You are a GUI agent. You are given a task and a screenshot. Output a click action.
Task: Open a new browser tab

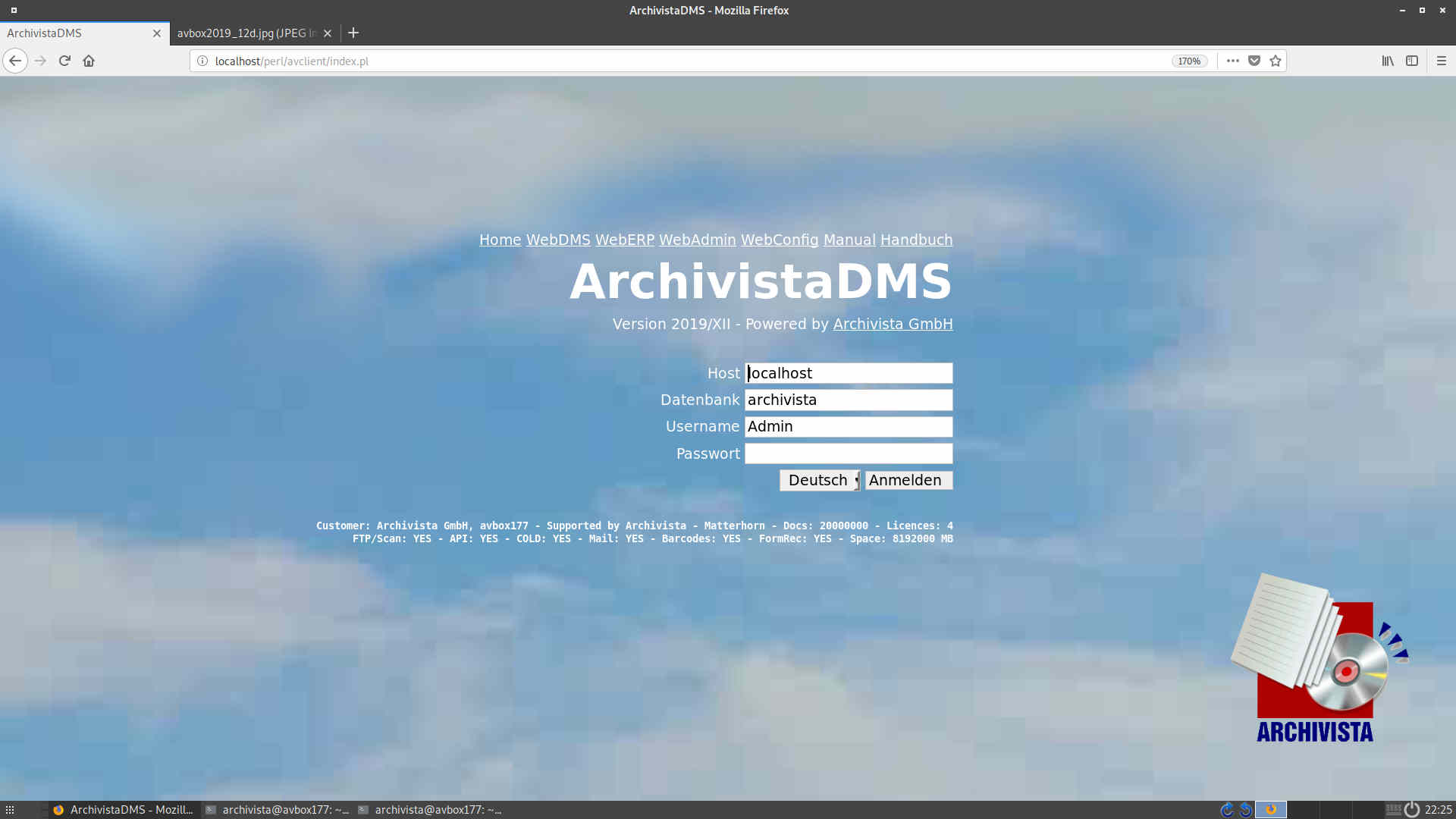[353, 33]
